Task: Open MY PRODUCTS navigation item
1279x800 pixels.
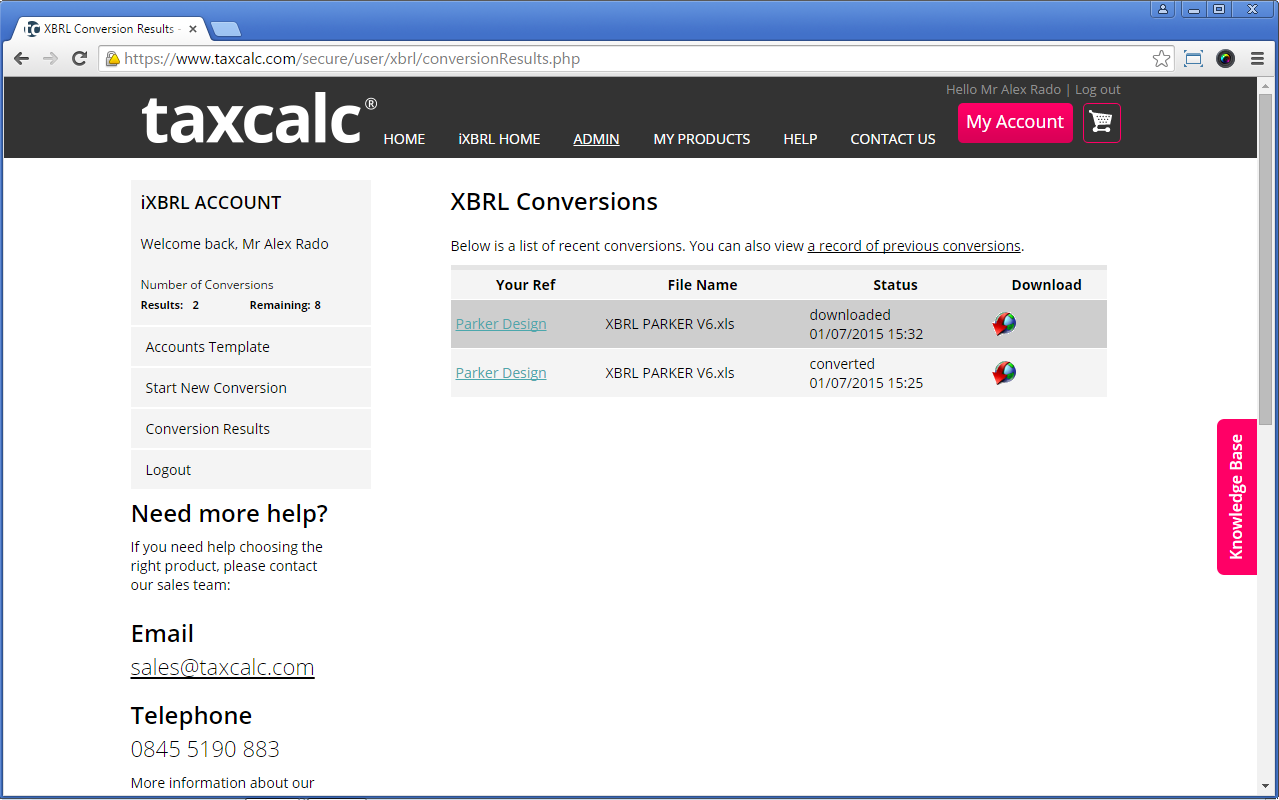Action: (x=702, y=139)
